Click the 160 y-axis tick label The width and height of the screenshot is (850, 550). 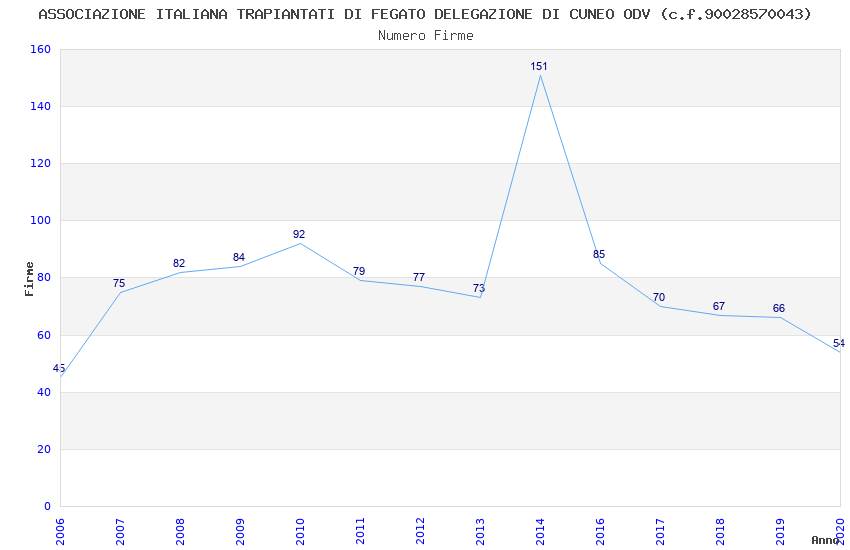(41, 49)
